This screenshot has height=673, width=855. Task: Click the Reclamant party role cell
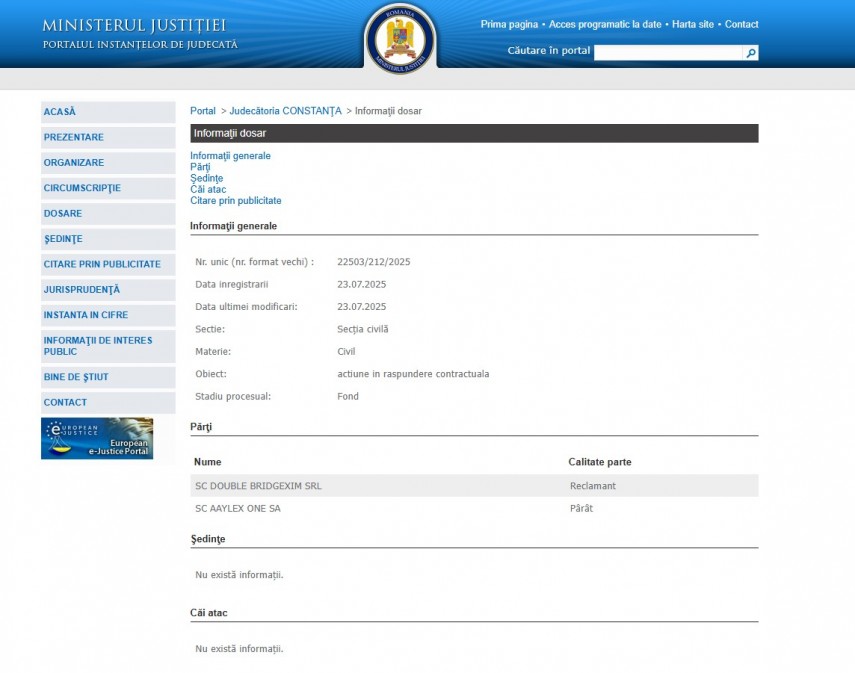(x=593, y=486)
